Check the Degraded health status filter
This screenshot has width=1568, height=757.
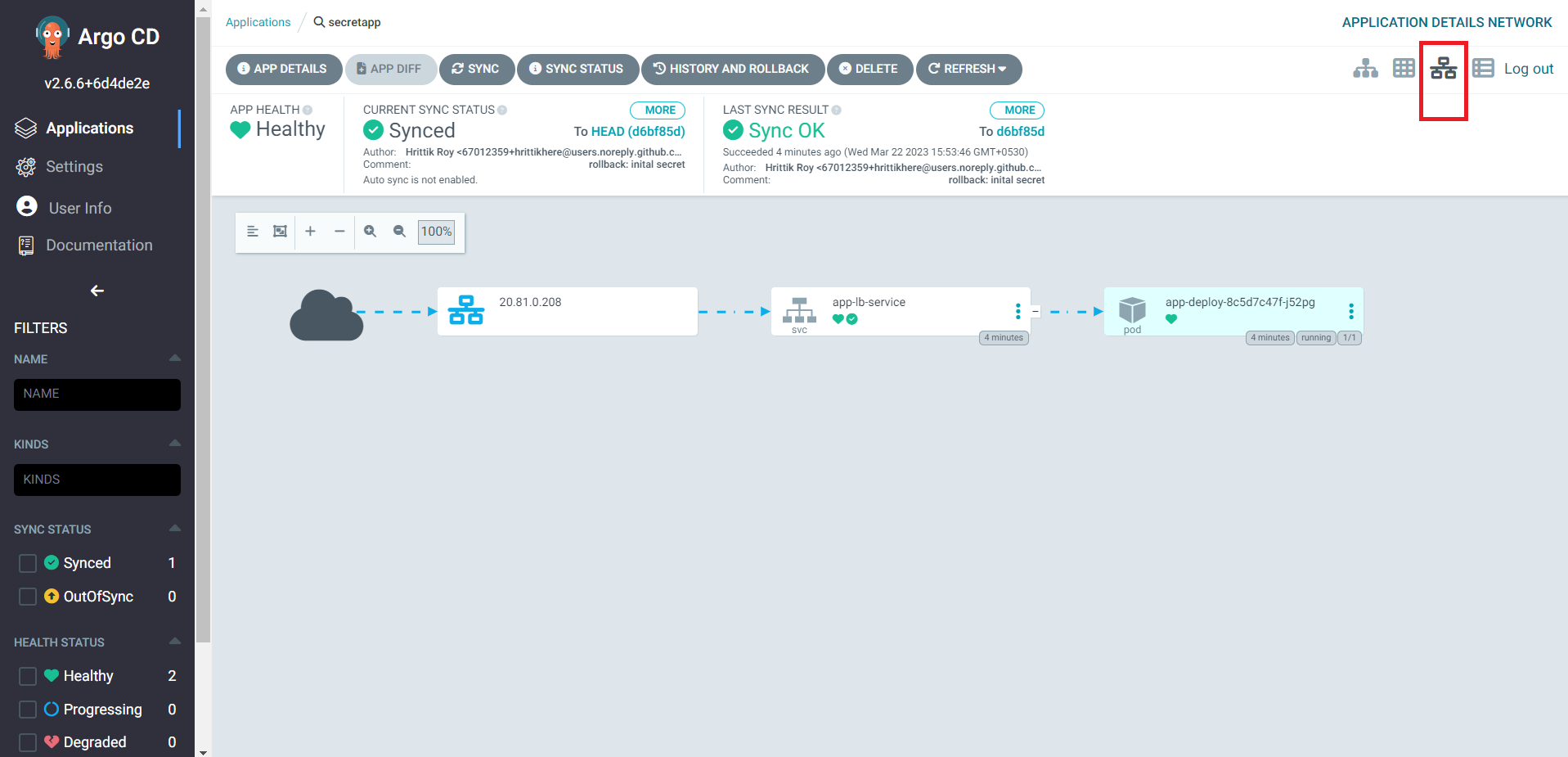tap(27, 741)
